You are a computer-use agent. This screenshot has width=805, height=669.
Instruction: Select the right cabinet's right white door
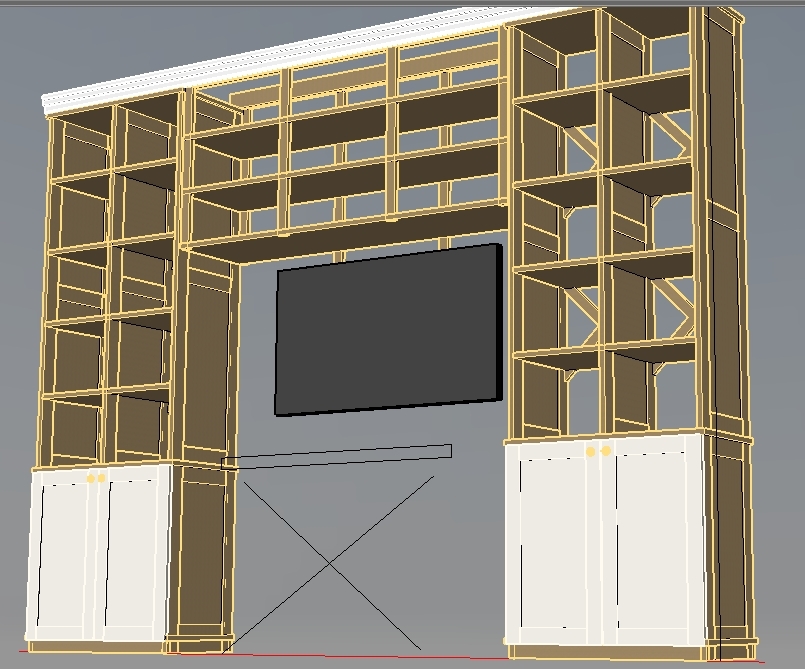[x=662, y=545]
